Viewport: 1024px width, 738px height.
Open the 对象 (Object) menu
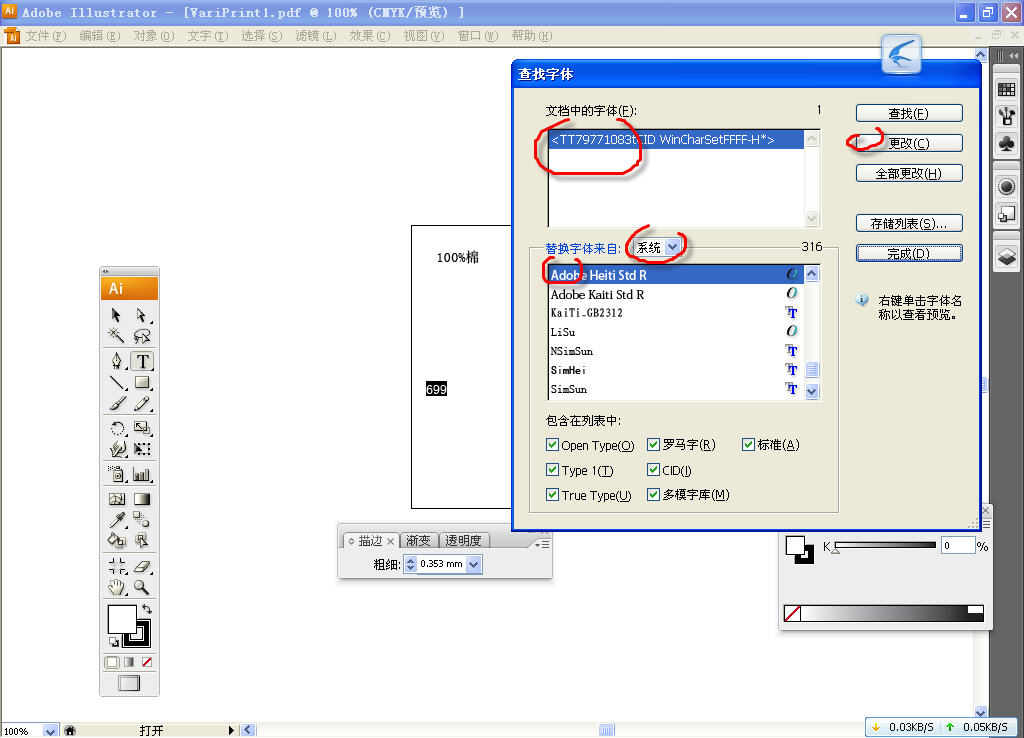pos(154,36)
